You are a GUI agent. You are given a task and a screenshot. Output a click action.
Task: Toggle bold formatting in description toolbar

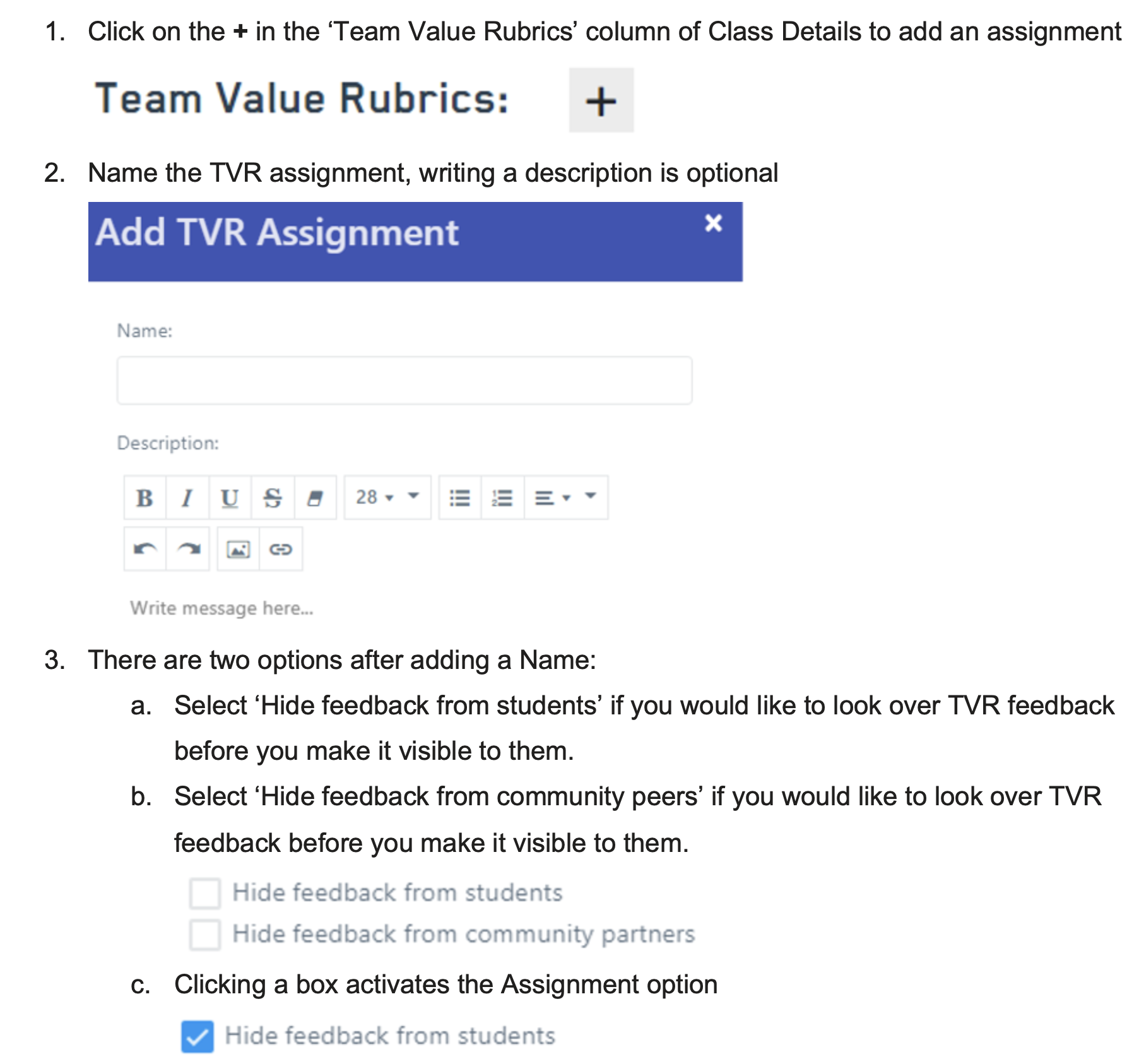(x=145, y=498)
